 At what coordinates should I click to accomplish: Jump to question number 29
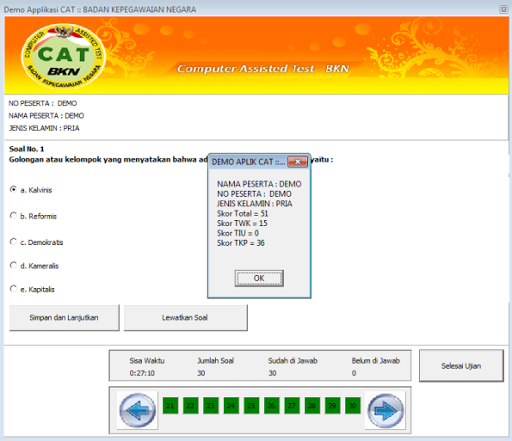click(332, 405)
